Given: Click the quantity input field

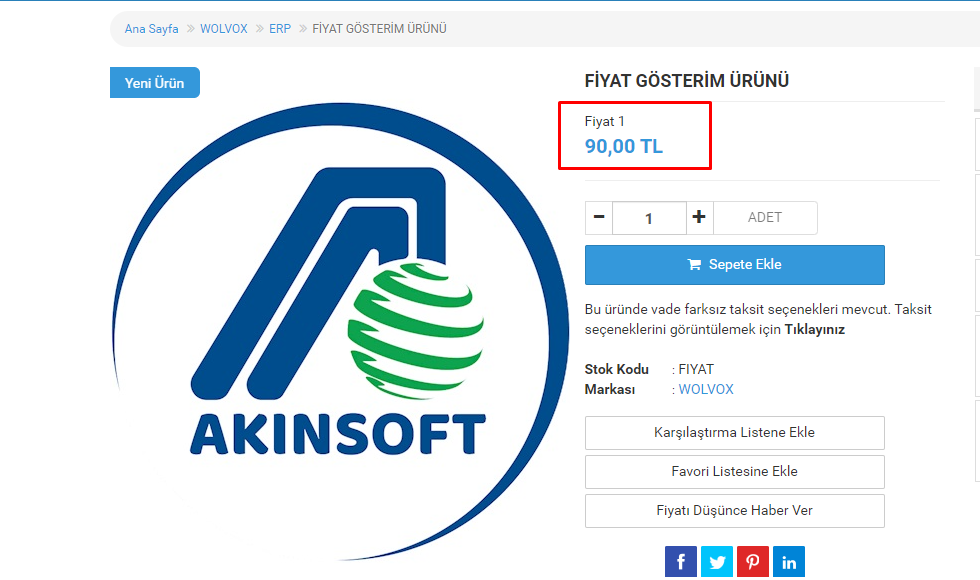Looking at the screenshot, I should 649,218.
